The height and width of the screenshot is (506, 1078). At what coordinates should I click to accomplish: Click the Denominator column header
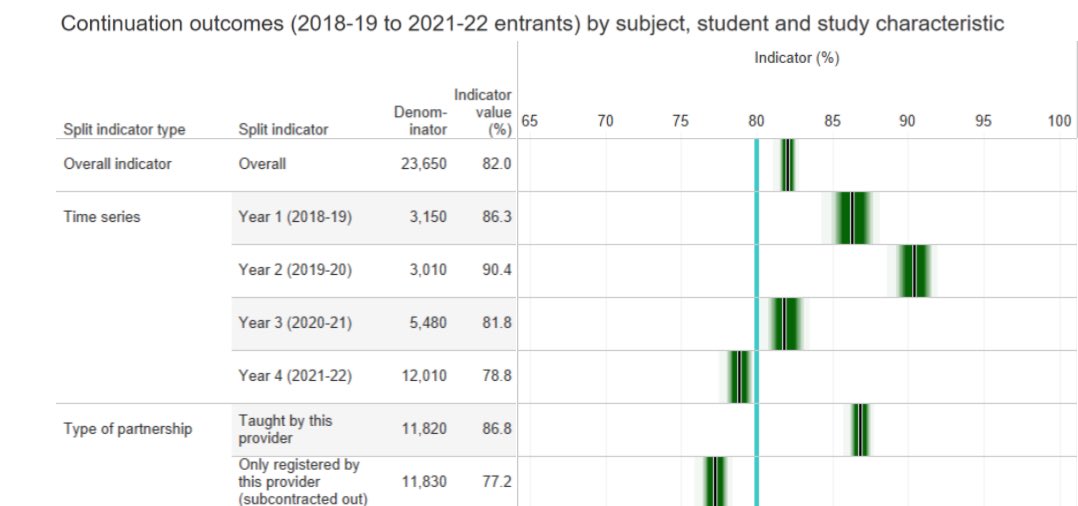(420, 121)
